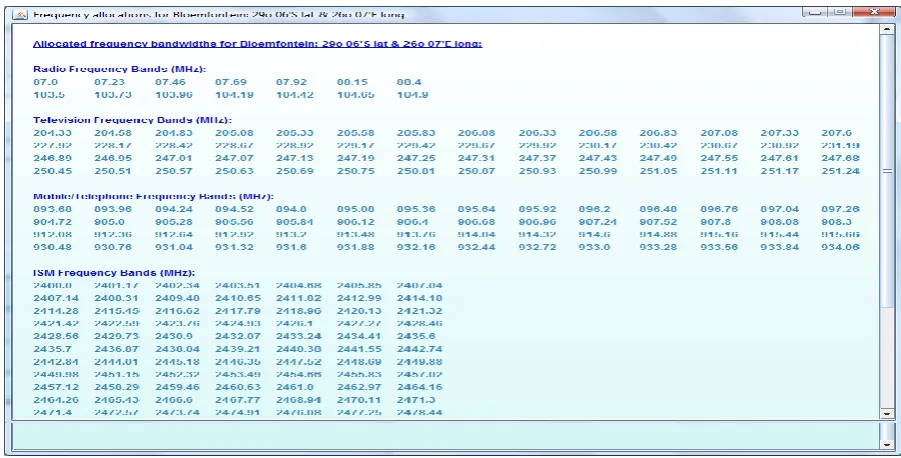Click inside the empty bottom text pane
The height and width of the screenshot is (458, 901).
445,436
